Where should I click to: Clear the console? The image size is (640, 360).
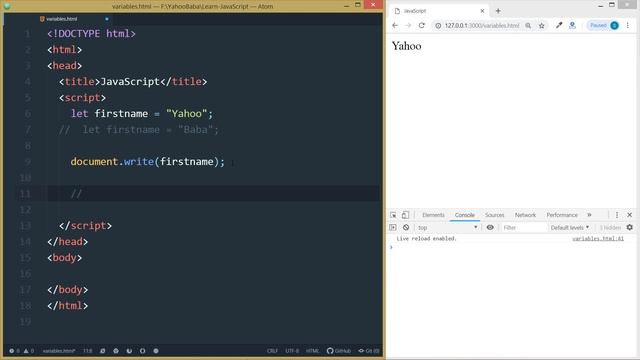pyautogui.click(x=406, y=227)
